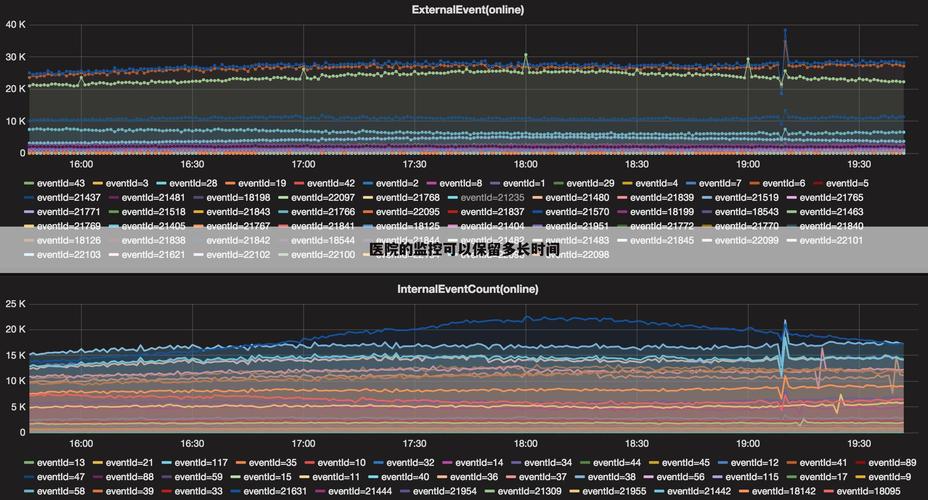The height and width of the screenshot is (500, 928).
Task: Select eventId=5 in the top legend
Action: pyautogui.click(x=852, y=184)
